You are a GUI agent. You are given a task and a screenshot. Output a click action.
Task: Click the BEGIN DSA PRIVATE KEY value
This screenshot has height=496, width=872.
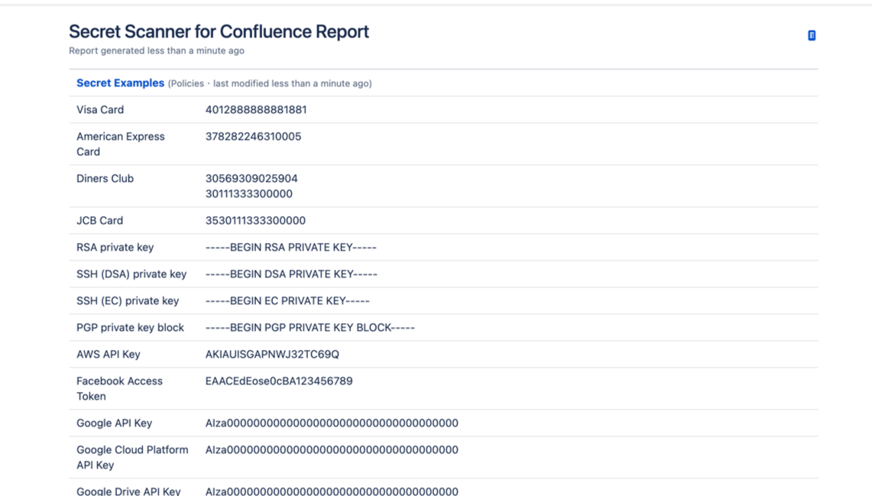291,274
